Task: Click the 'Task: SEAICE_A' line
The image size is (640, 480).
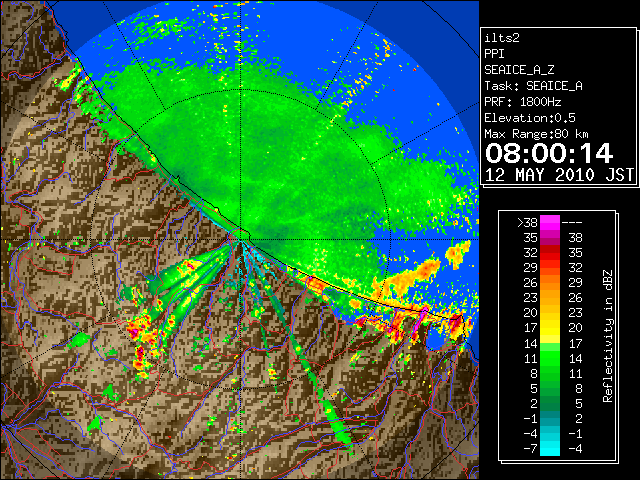Action: tap(533, 86)
